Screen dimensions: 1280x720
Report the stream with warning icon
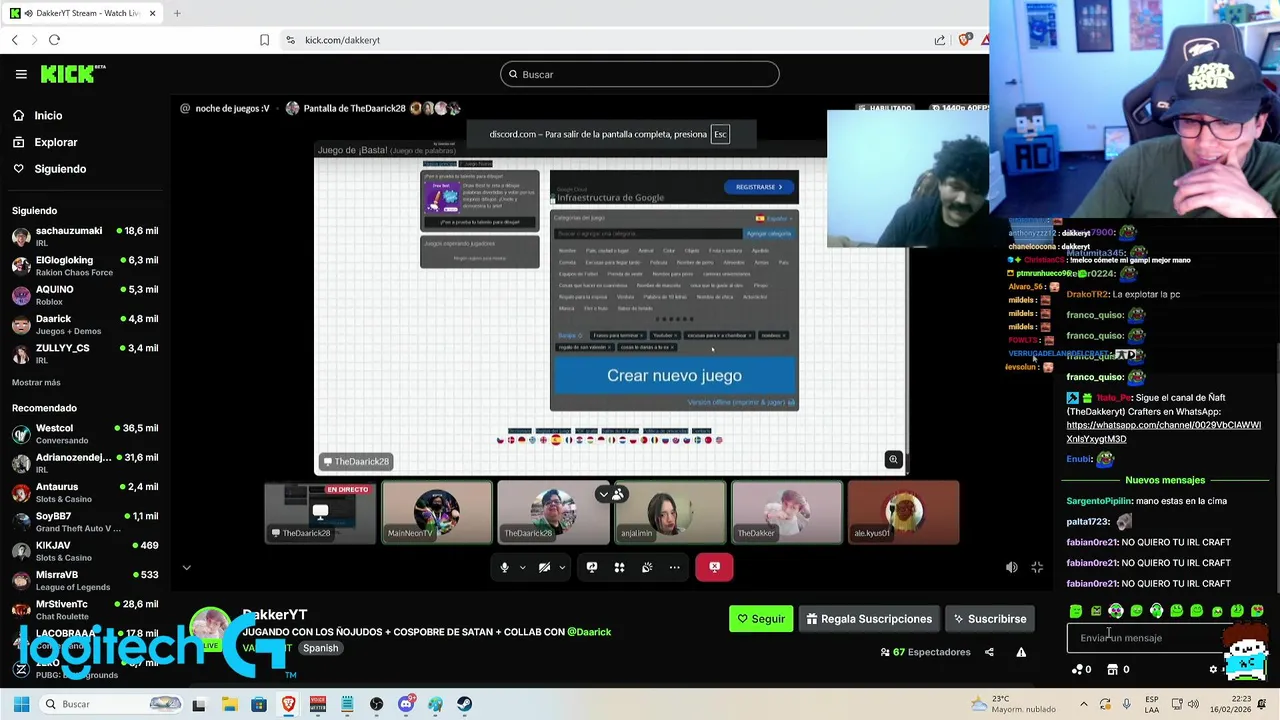click(x=1021, y=652)
